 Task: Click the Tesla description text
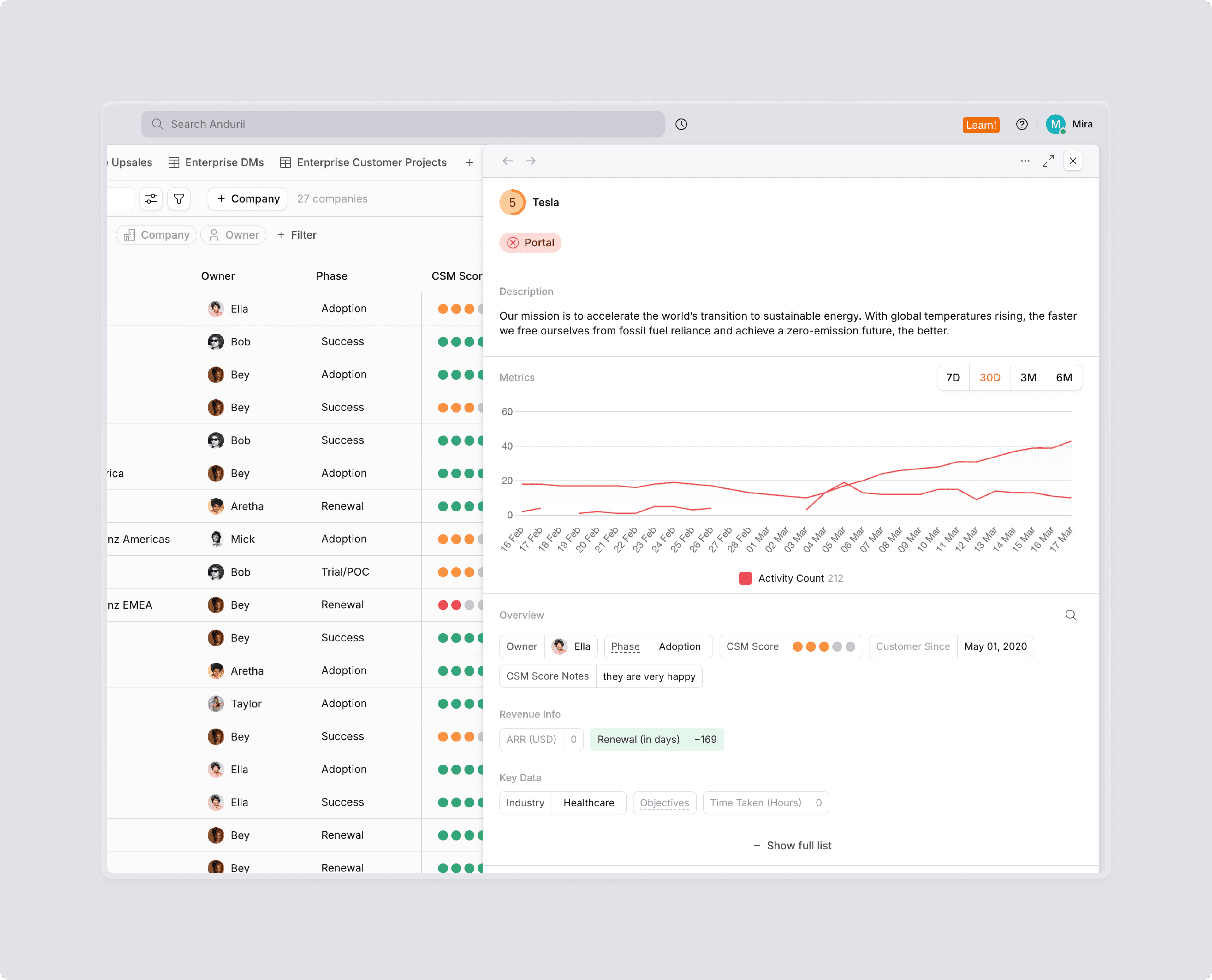pyautogui.click(x=788, y=323)
